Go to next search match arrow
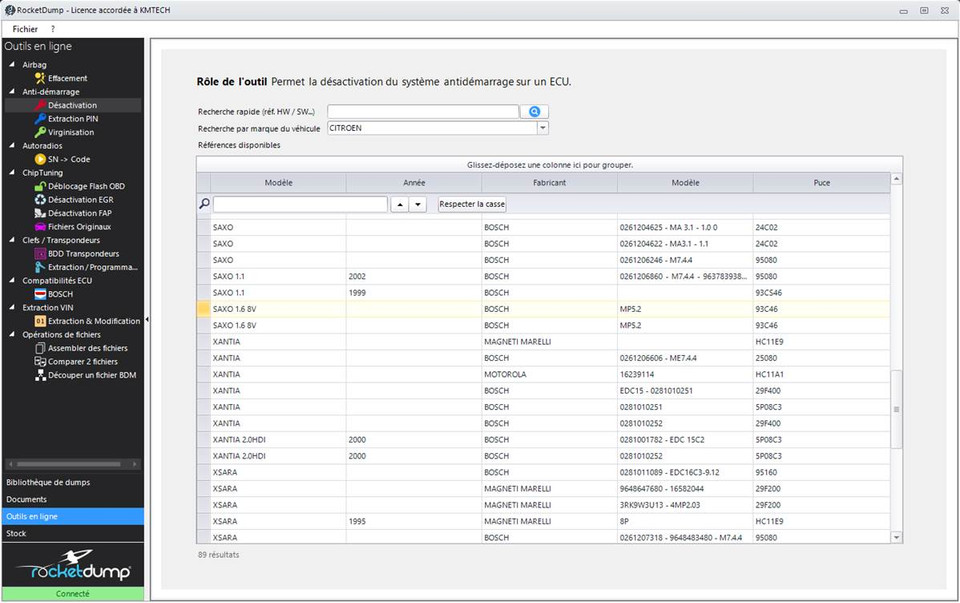 coord(417,204)
